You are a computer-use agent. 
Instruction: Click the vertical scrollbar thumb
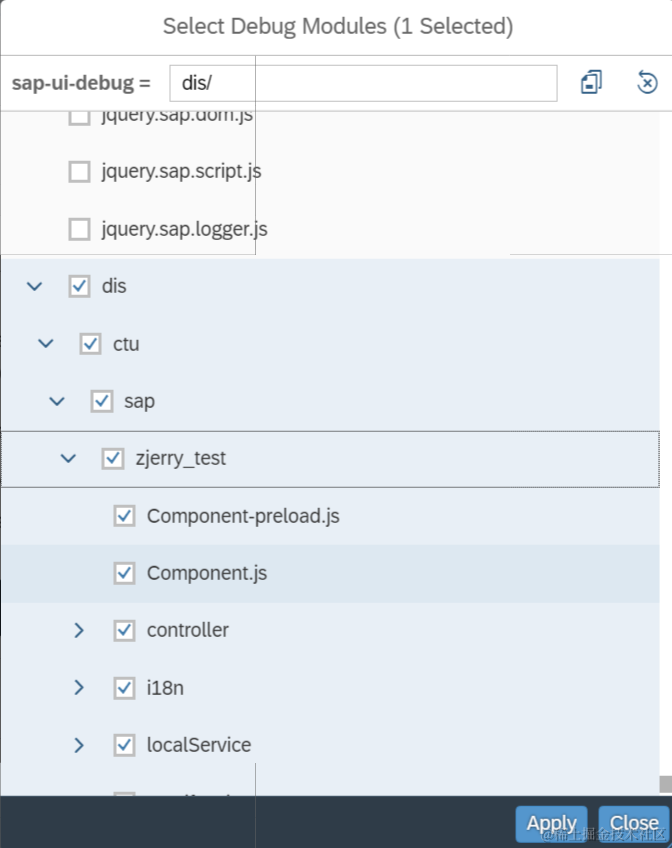point(665,783)
